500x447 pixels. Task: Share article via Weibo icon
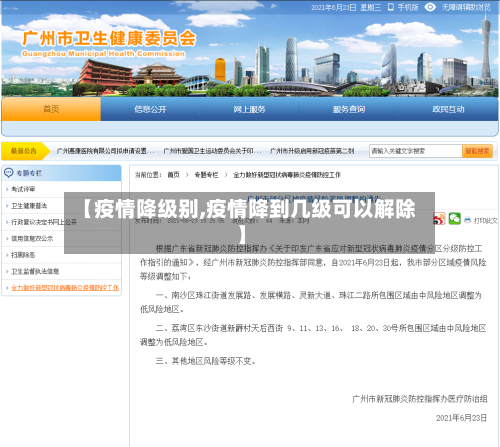tap(439, 219)
